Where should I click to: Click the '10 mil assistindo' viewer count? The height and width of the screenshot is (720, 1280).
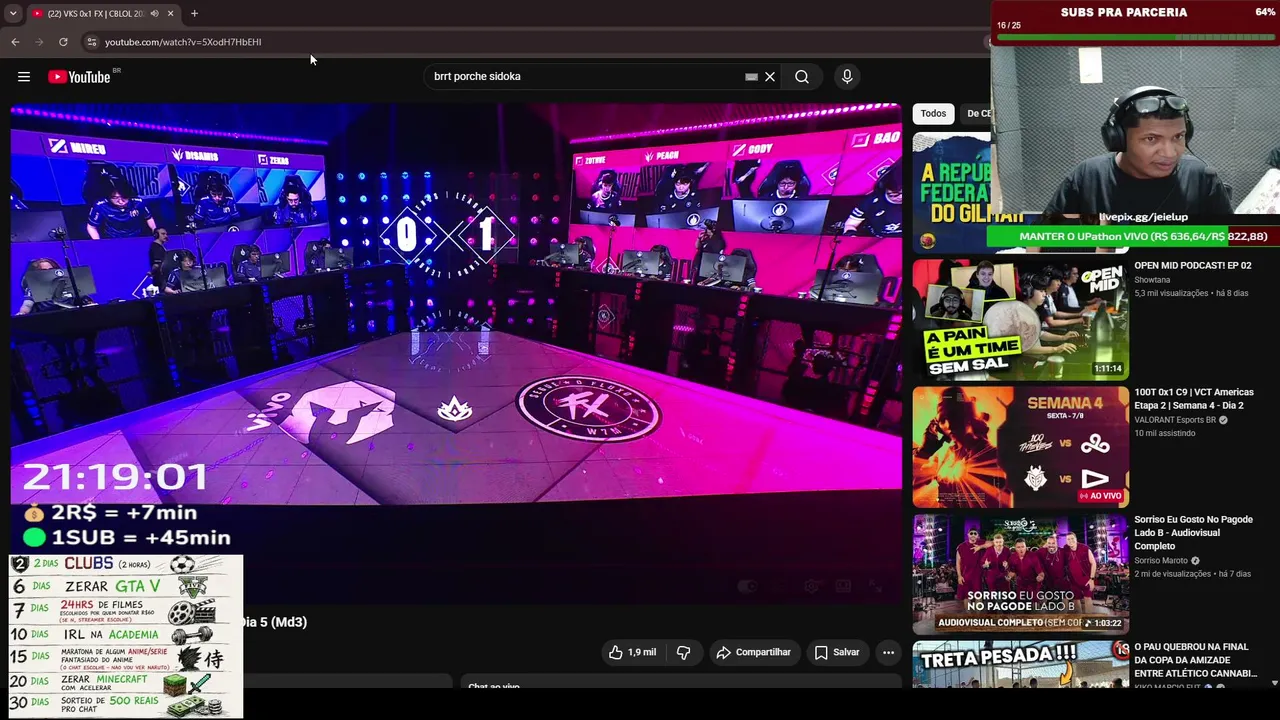tap(1164, 433)
